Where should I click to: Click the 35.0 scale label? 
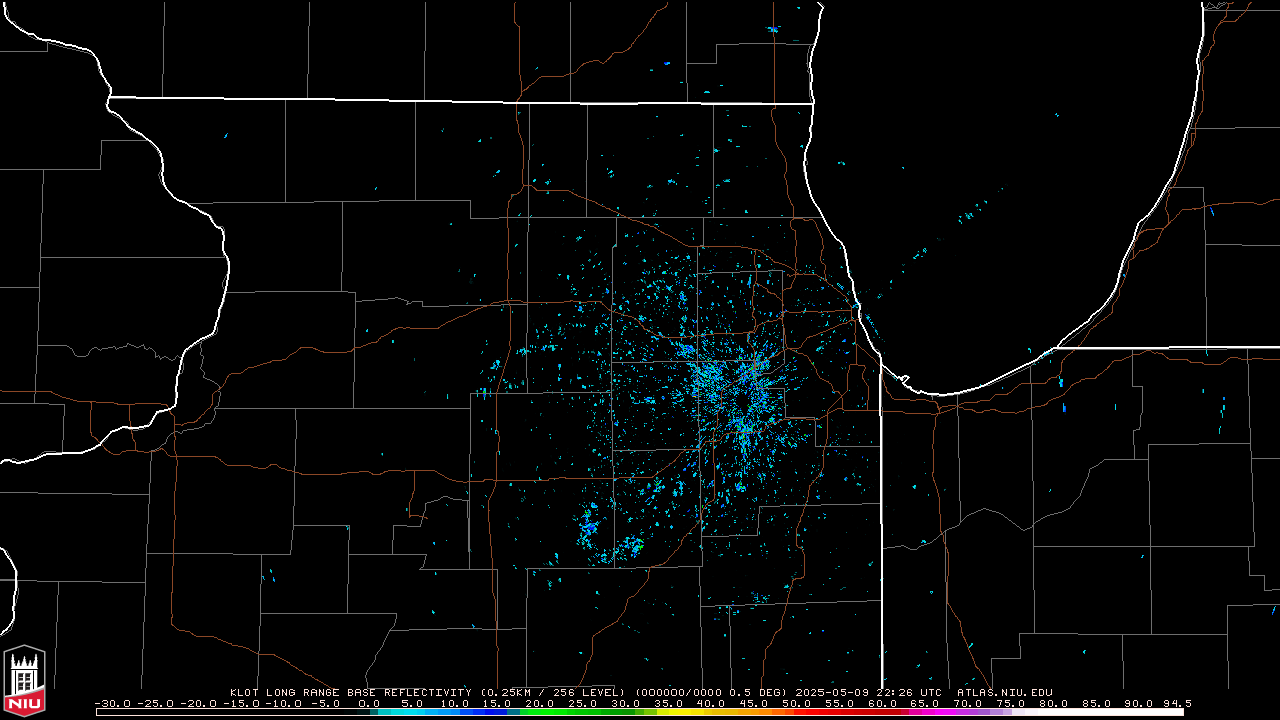pyautogui.click(x=668, y=703)
